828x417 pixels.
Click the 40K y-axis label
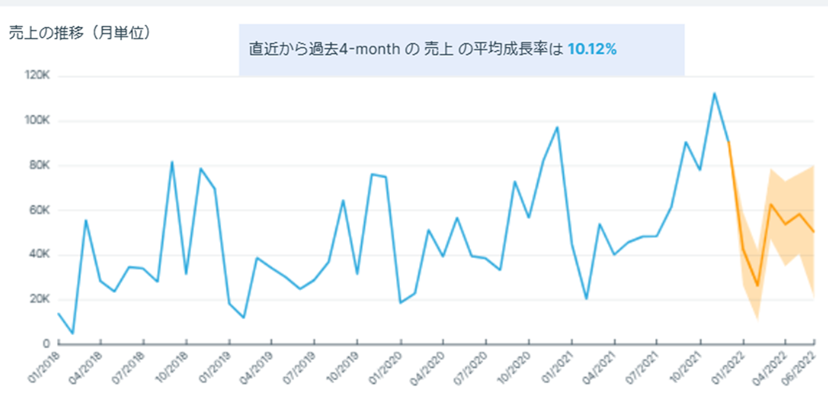pos(40,255)
